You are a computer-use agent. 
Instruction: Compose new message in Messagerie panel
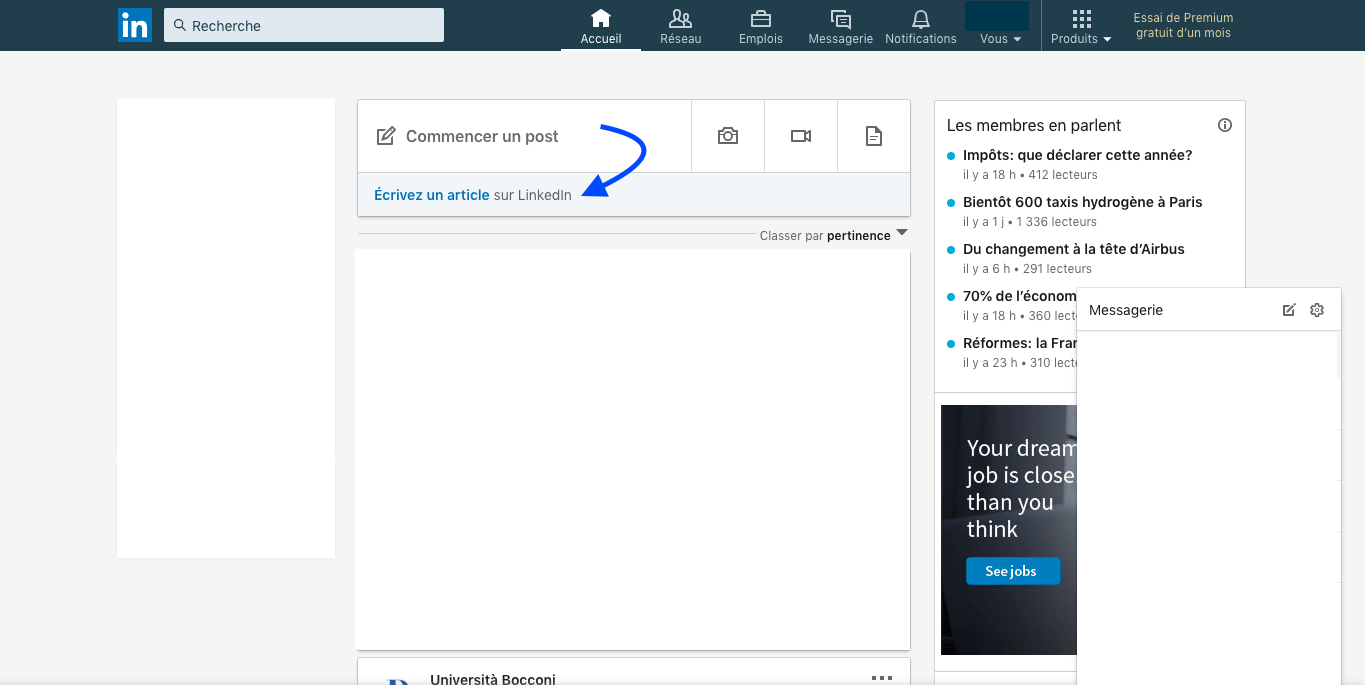tap(1289, 310)
